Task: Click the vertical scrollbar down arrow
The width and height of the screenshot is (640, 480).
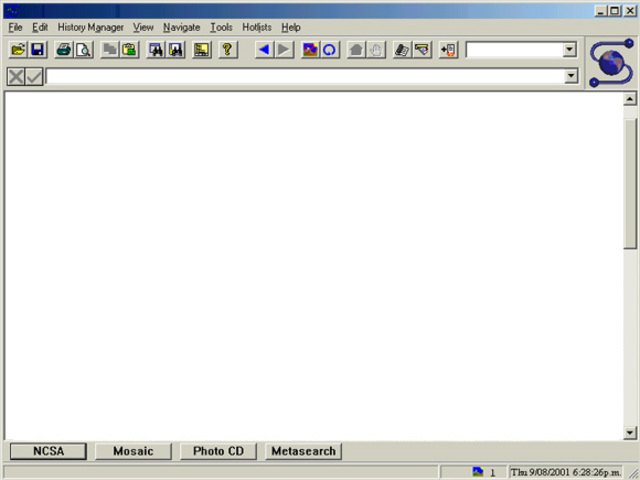Action: click(630, 433)
